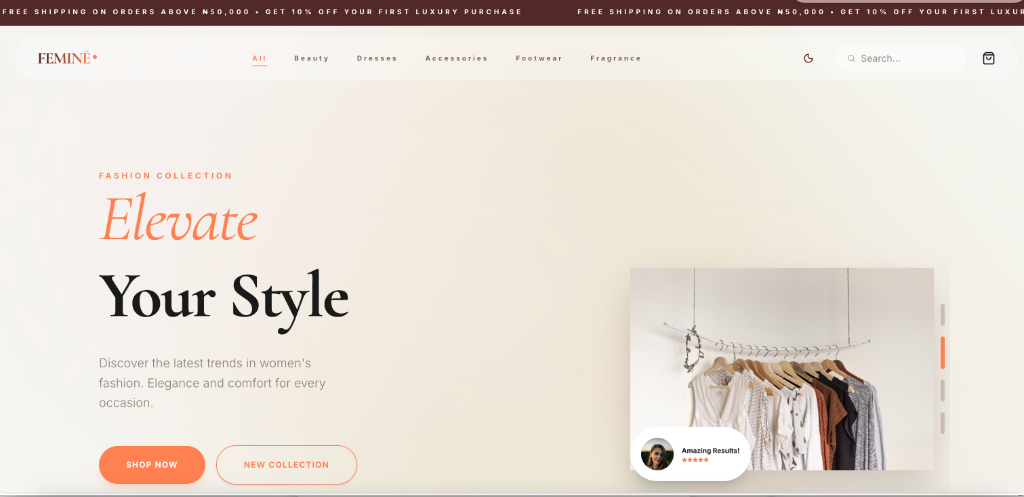The height and width of the screenshot is (497, 1024).
Task: Click the five-star rating
Action: point(695,460)
